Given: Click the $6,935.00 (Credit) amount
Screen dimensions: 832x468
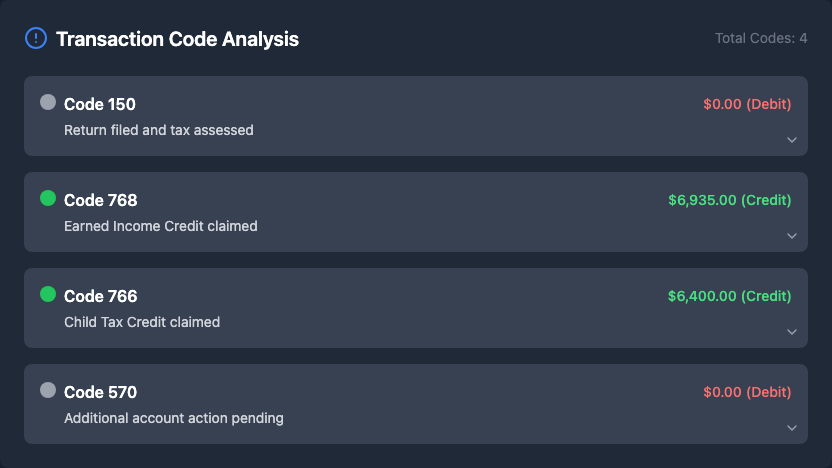Looking at the screenshot, I should click(x=729, y=200).
